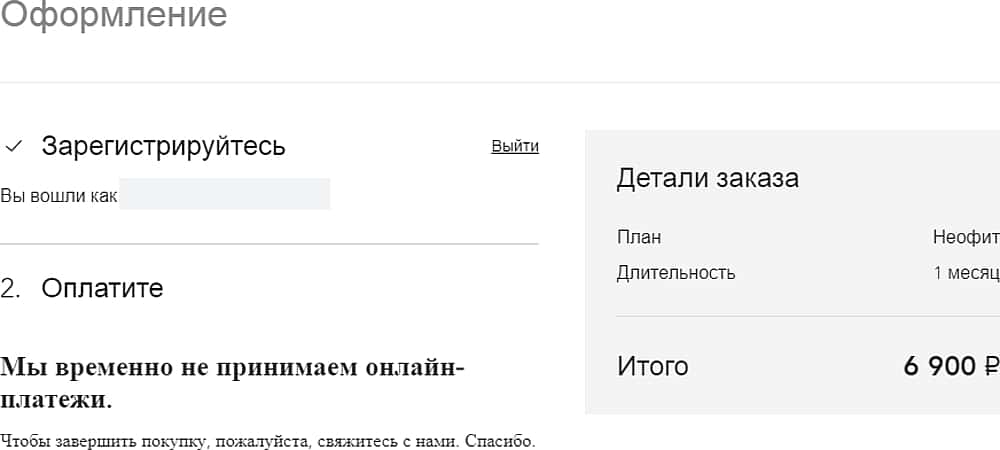Click the 'Вы вошли как' text
The image size is (1000, 450).
58,195
